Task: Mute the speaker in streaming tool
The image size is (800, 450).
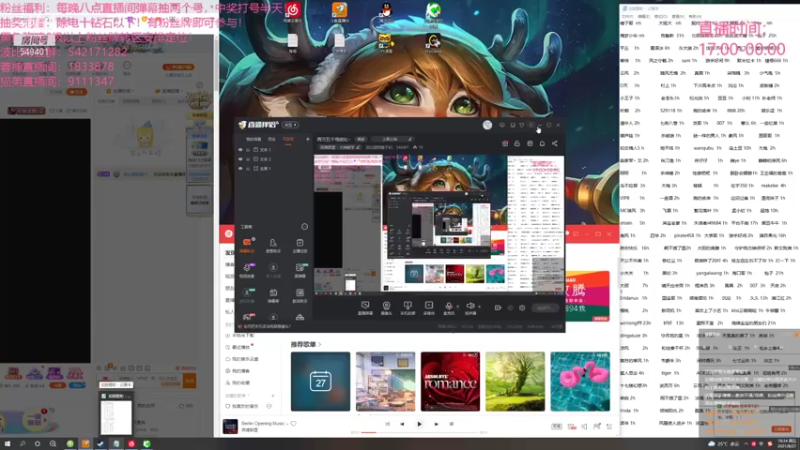Action: pos(470,308)
